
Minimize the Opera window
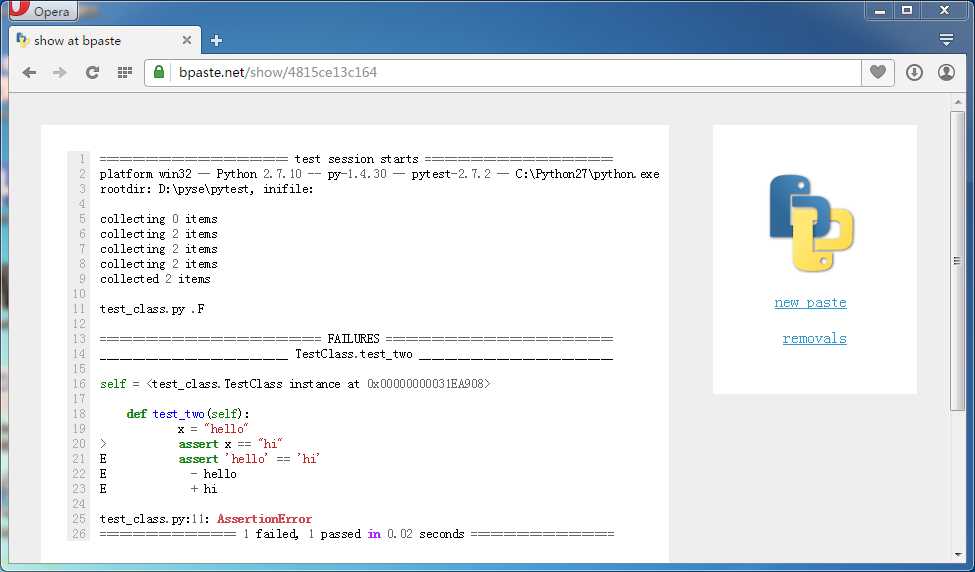[x=879, y=10]
